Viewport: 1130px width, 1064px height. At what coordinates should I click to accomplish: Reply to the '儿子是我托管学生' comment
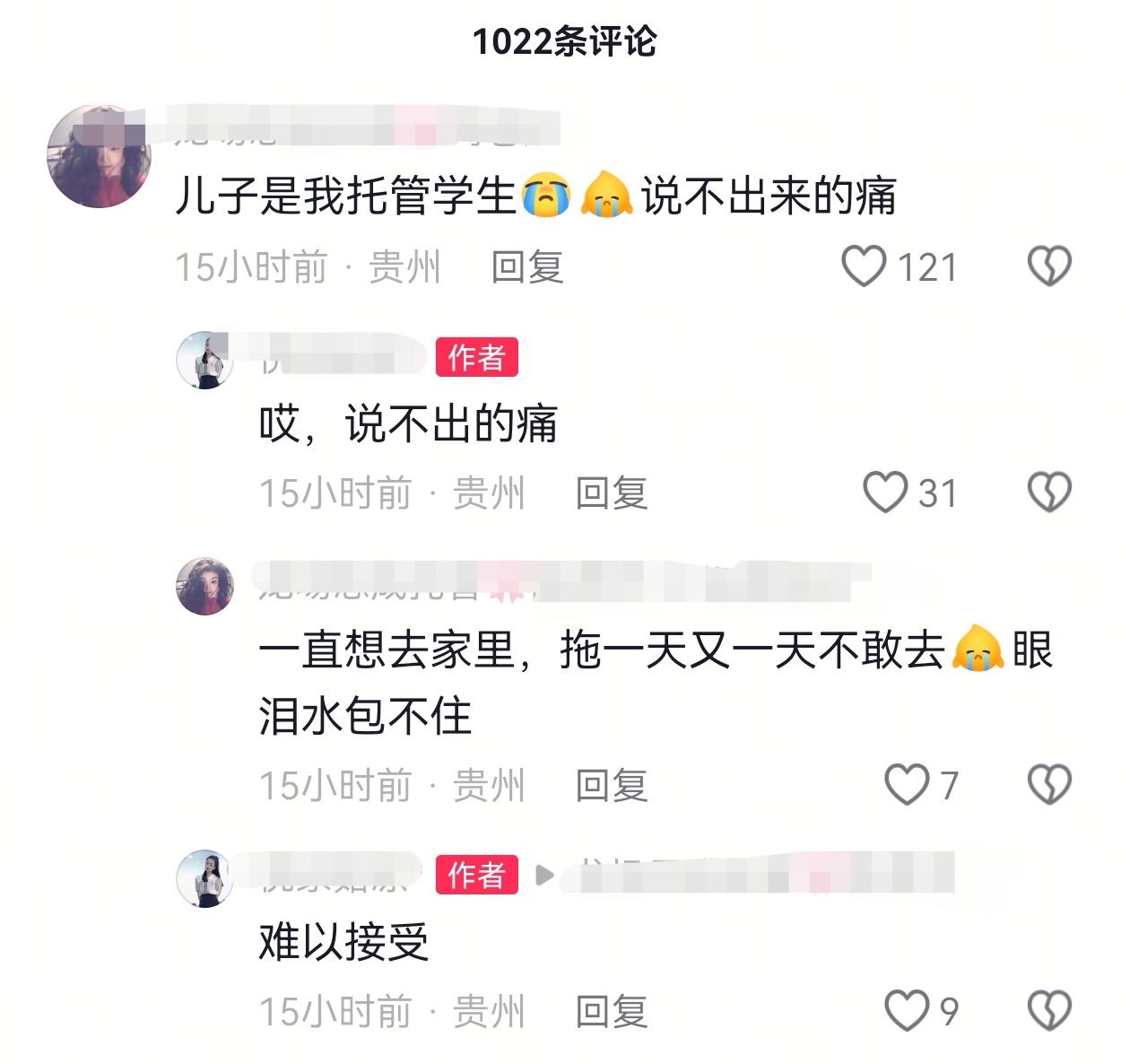(x=527, y=267)
